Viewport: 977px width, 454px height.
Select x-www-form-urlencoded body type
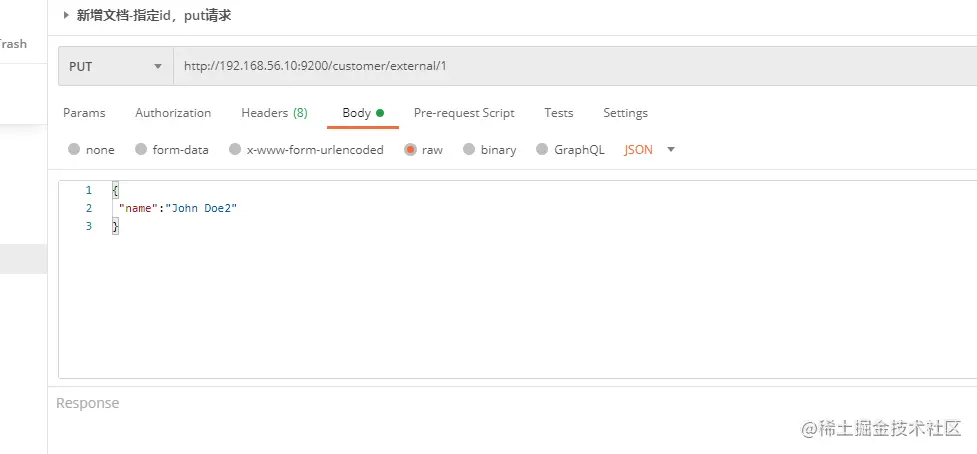pos(307,149)
